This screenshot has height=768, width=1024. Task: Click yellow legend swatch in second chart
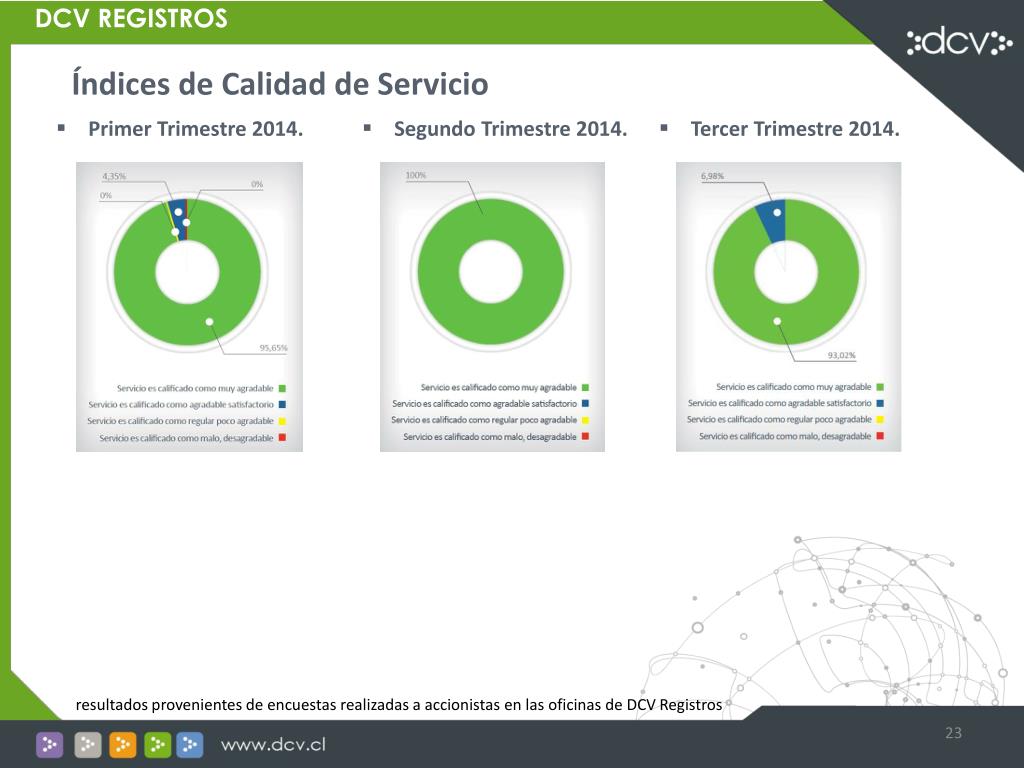tap(586, 420)
